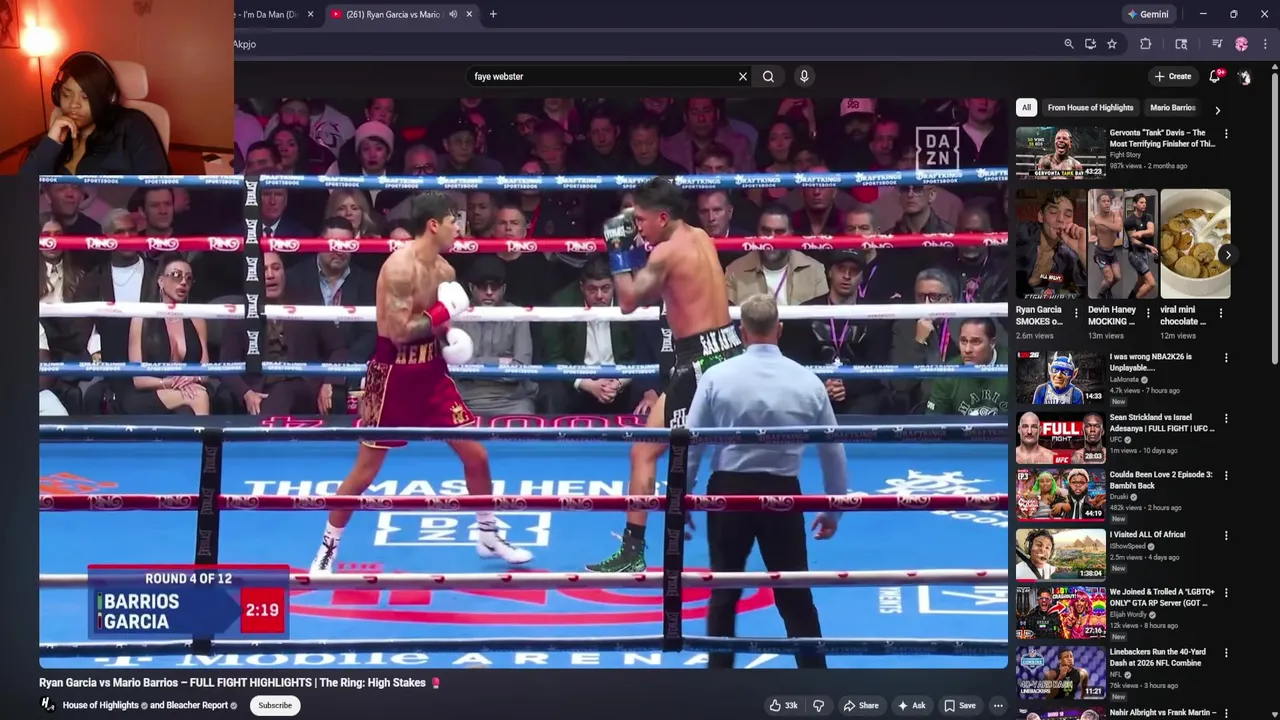The image size is (1280, 720).
Task: Open Devin Haney MOCKING short thumbnail
Action: (1123, 244)
